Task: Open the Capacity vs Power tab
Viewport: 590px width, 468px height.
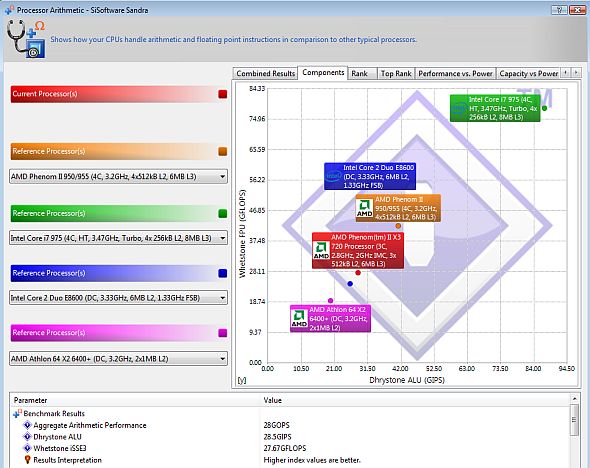Action: coord(528,74)
